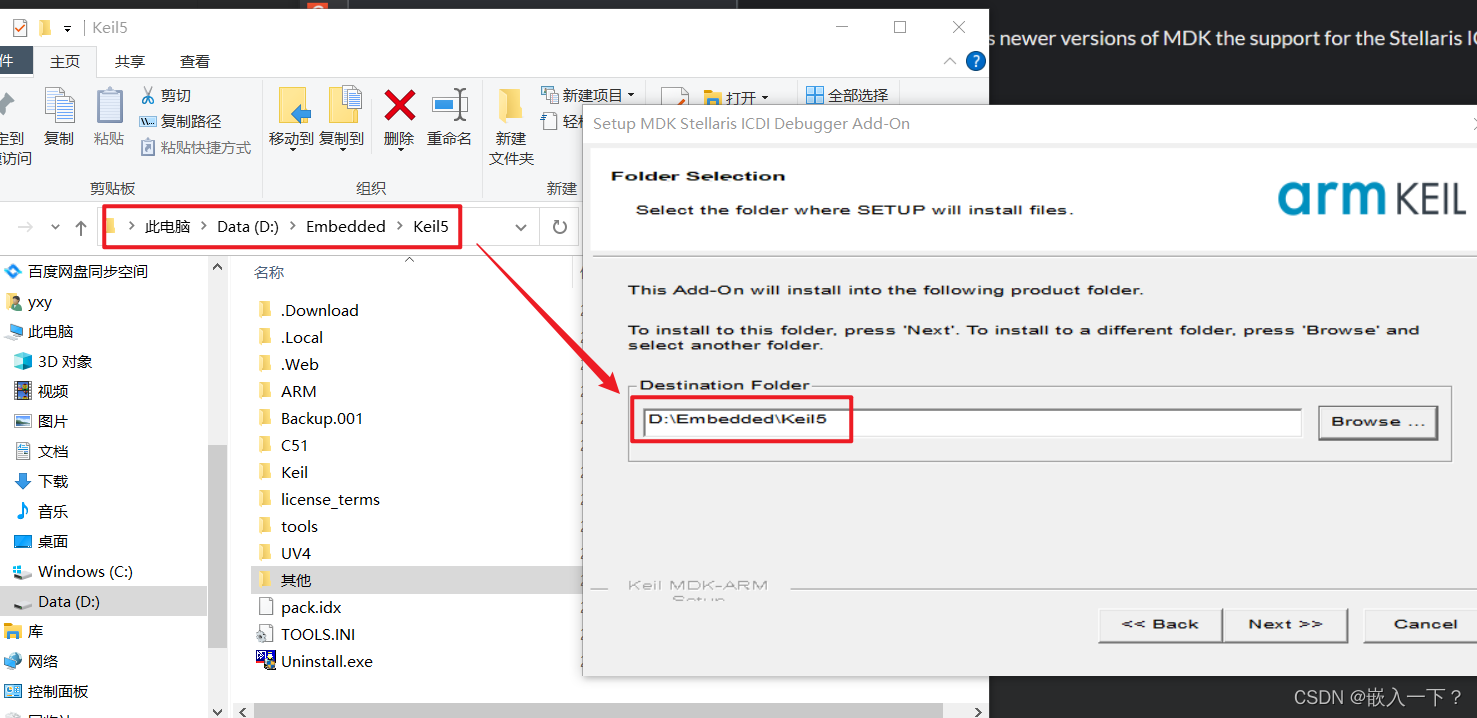The image size is (1477, 718).
Task: Click the Destination Folder path field
Action: coord(971,421)
